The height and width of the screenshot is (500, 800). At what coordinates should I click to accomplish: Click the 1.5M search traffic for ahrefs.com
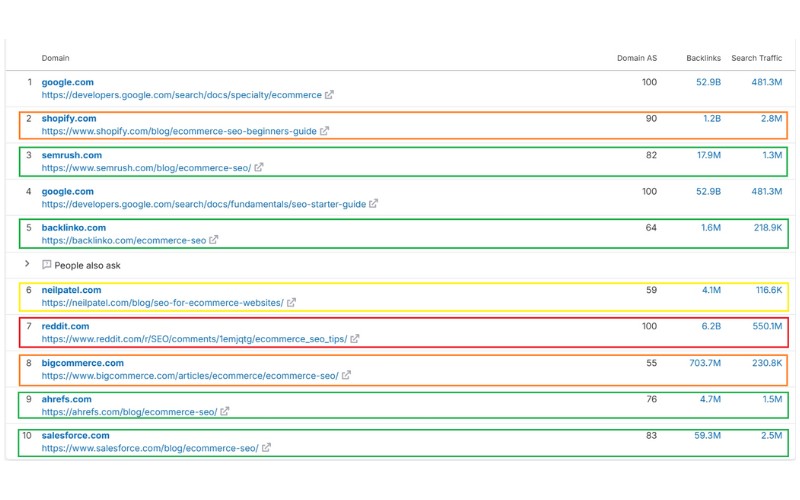pos(772,399)
